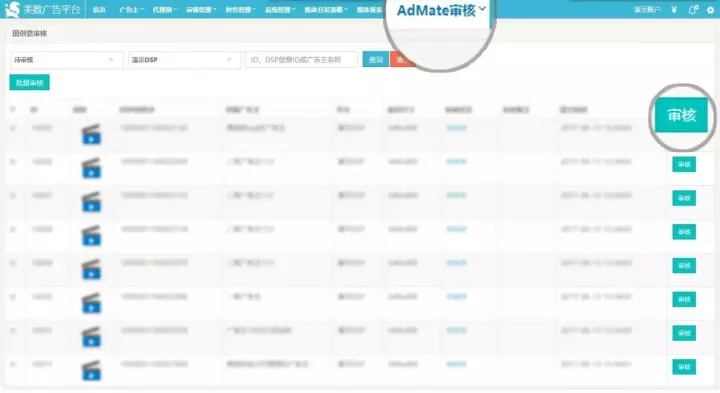Check the third table row's checkbox

(x=13, y=196)
